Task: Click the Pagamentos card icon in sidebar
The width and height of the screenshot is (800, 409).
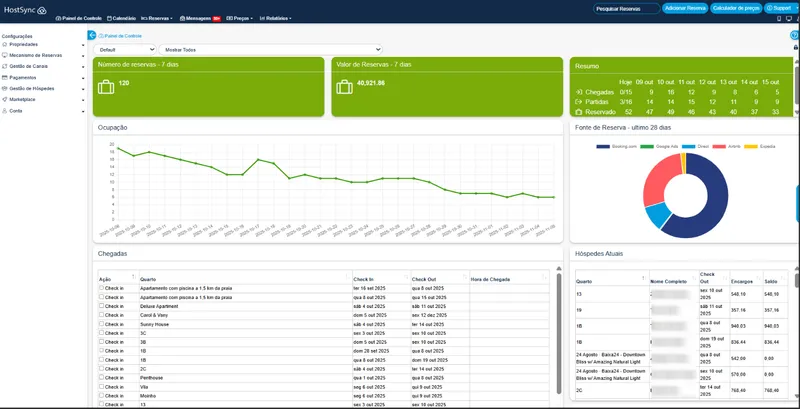Action: pos(5,78)
